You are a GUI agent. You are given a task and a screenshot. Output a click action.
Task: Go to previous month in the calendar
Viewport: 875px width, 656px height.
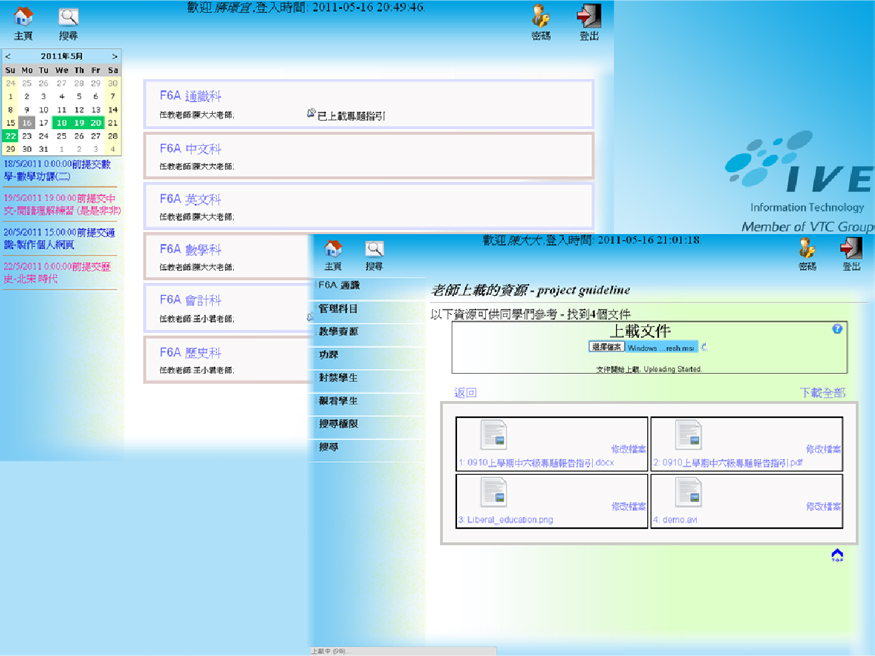(7, 57)
